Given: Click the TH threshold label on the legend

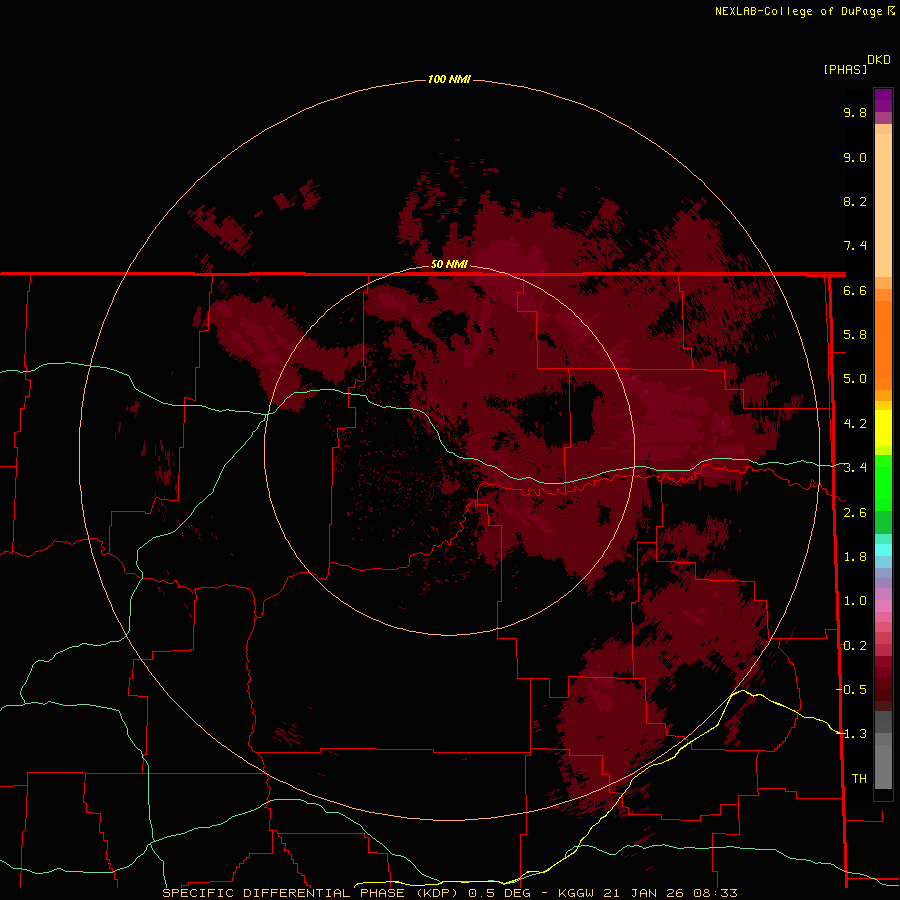Looking at the screenshot, I should (859, 779).
